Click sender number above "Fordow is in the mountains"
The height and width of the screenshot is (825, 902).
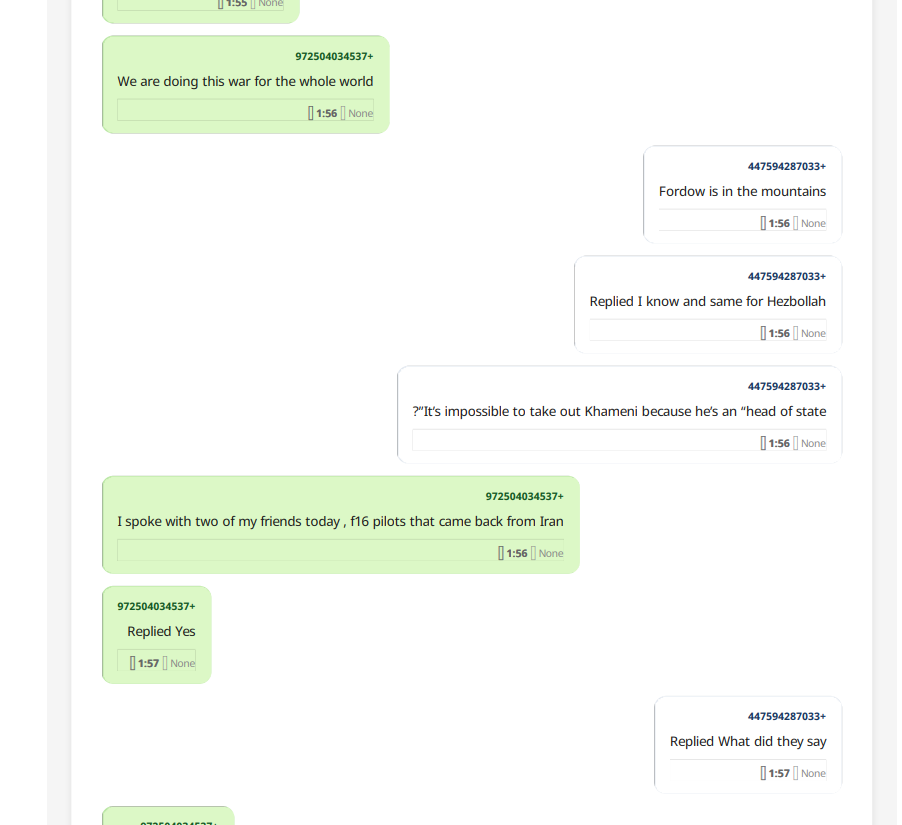click(787, 166)
